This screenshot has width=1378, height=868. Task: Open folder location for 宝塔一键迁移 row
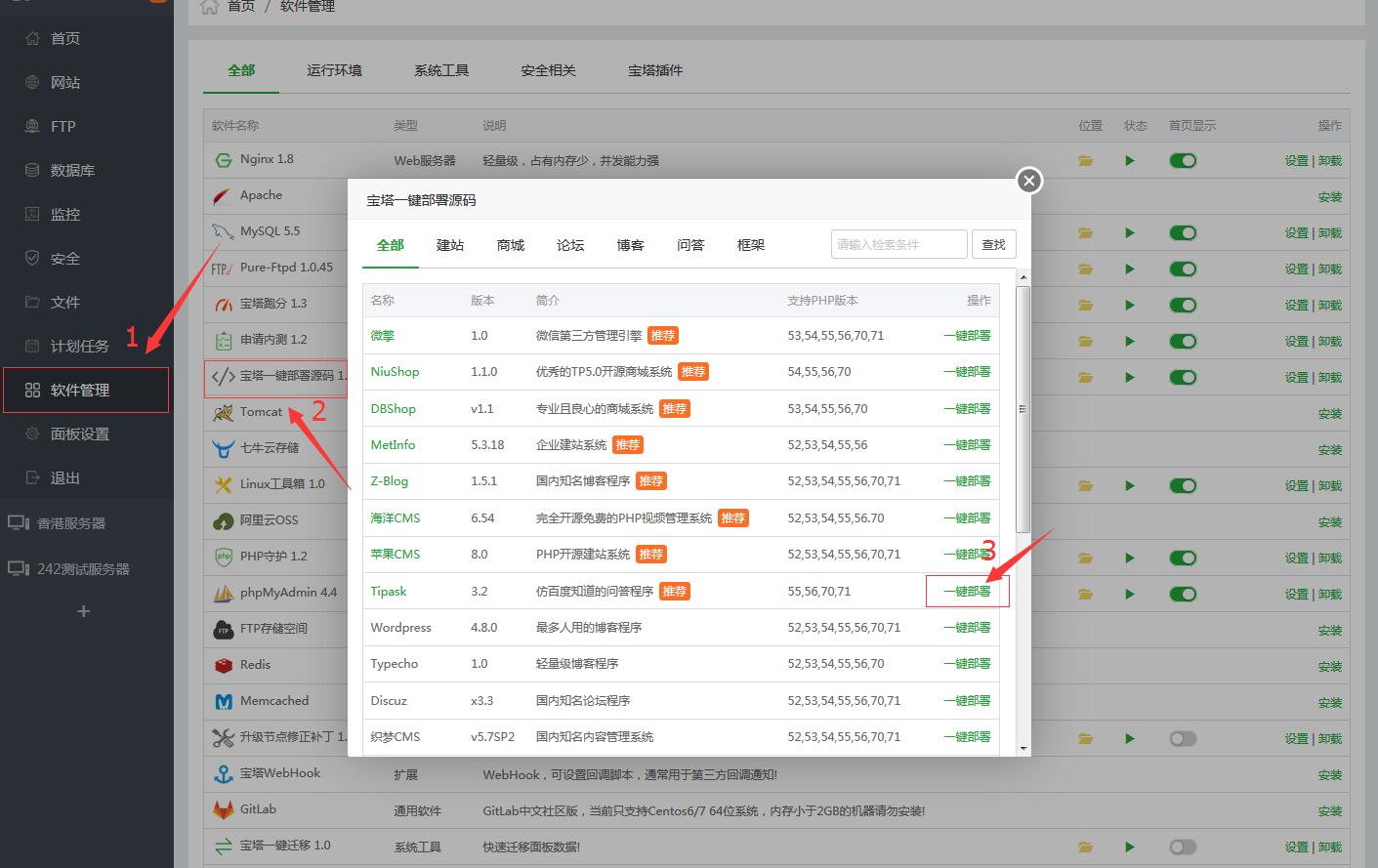pos(1085,847)
